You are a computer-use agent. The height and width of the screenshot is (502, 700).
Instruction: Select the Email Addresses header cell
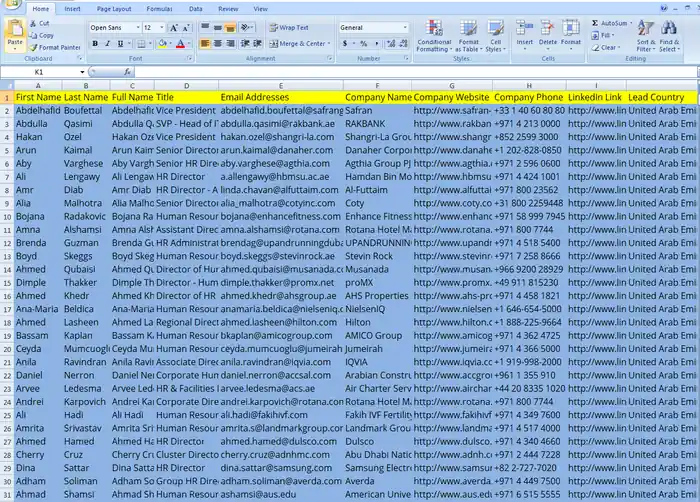281,97
